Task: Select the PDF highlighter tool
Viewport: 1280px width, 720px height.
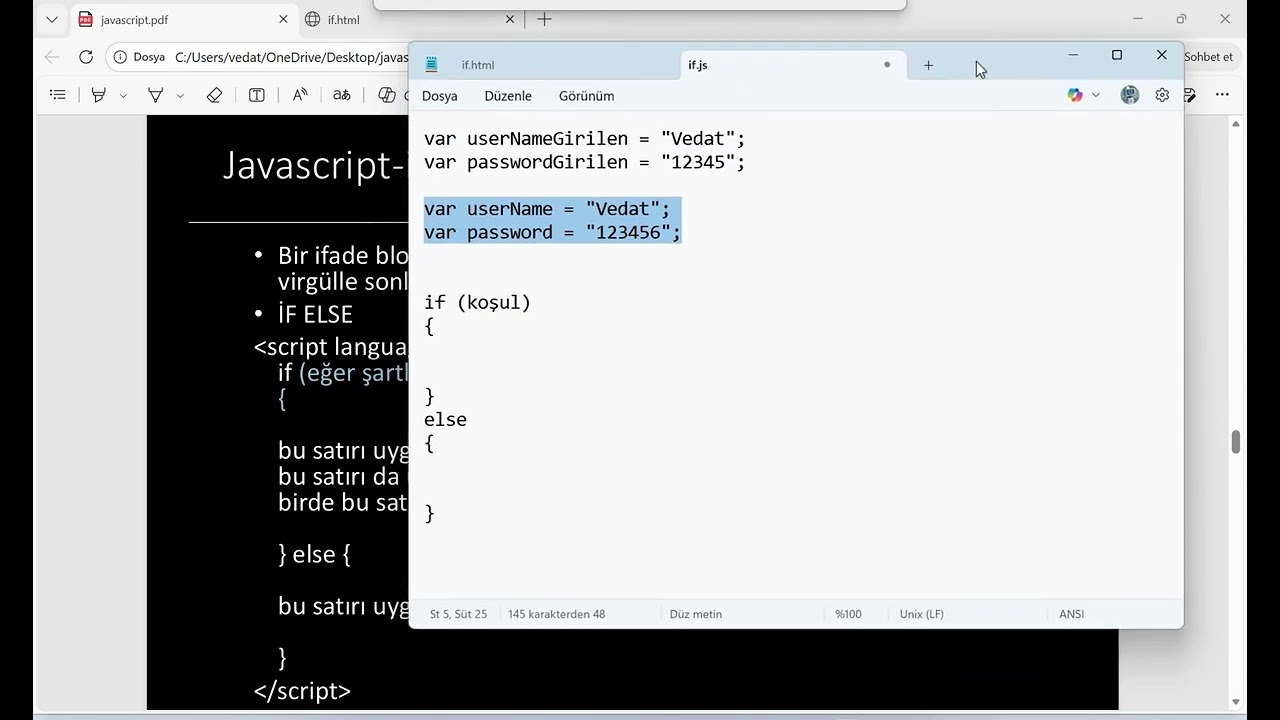Action: 155,95
